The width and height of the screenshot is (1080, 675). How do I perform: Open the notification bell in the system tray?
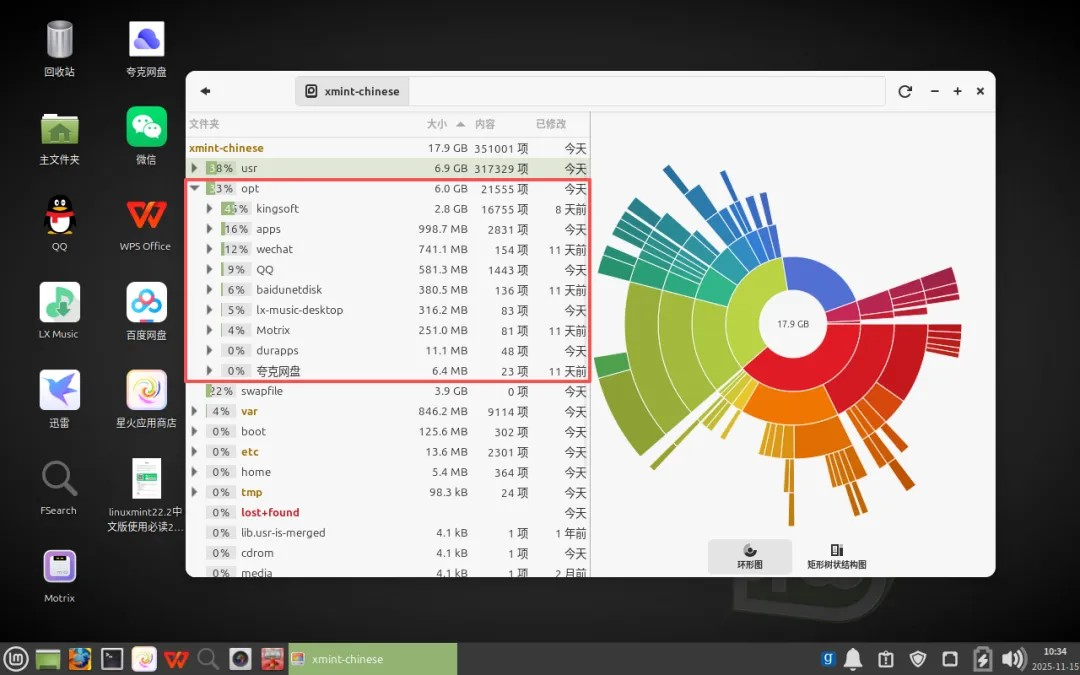pos(853,659)
